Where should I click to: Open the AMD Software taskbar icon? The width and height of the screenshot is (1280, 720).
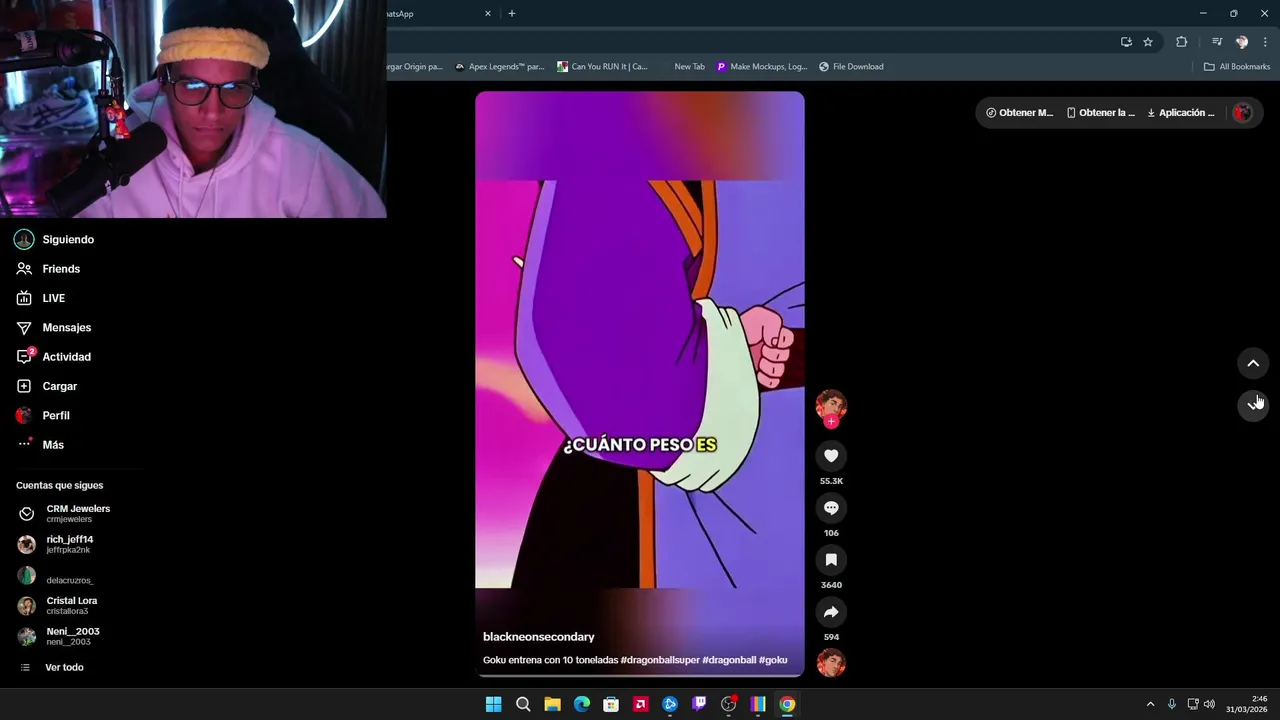(641, 704)
